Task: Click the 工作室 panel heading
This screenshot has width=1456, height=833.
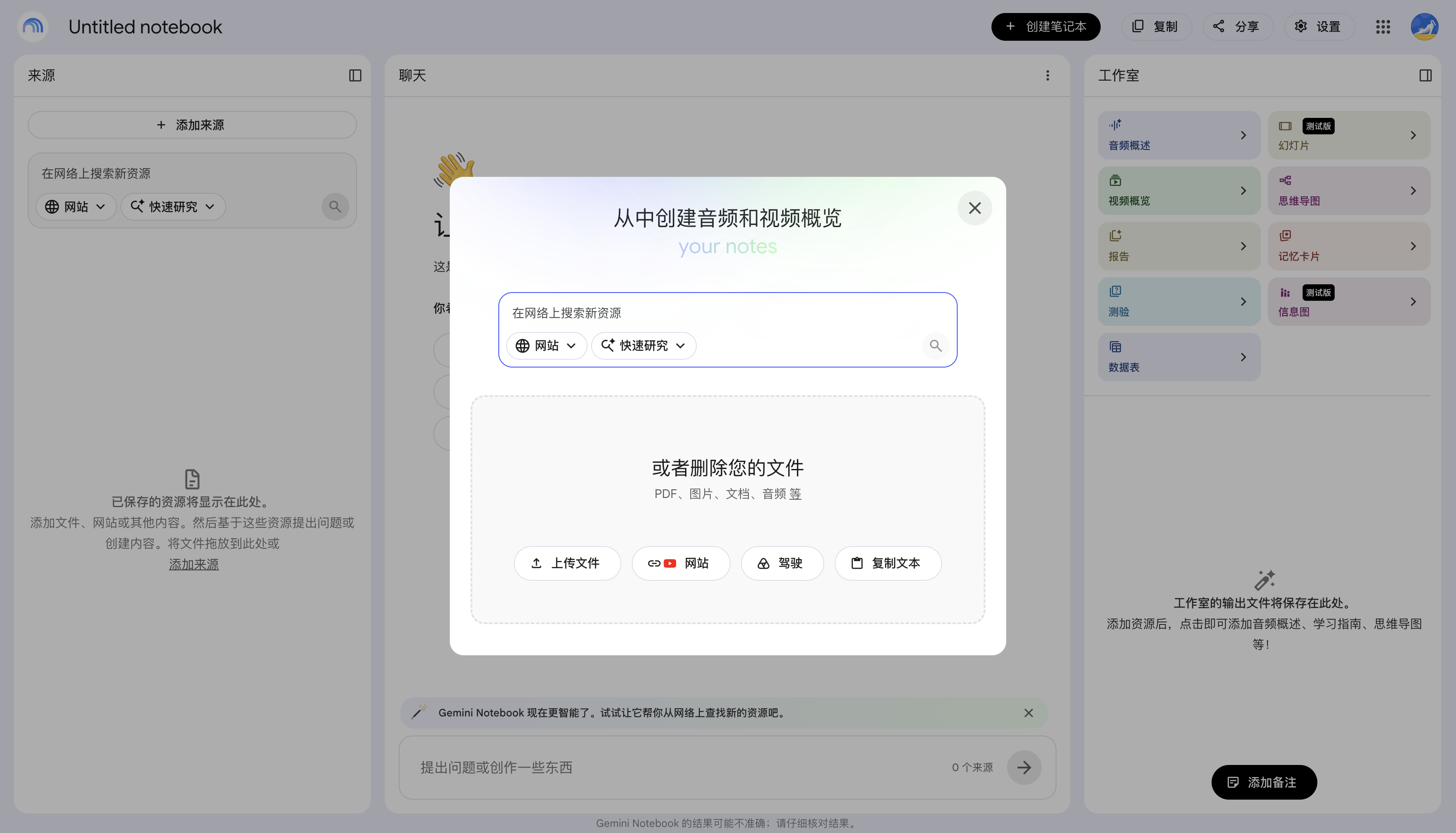Action: pyautogui.click(x=1118, y=75)
